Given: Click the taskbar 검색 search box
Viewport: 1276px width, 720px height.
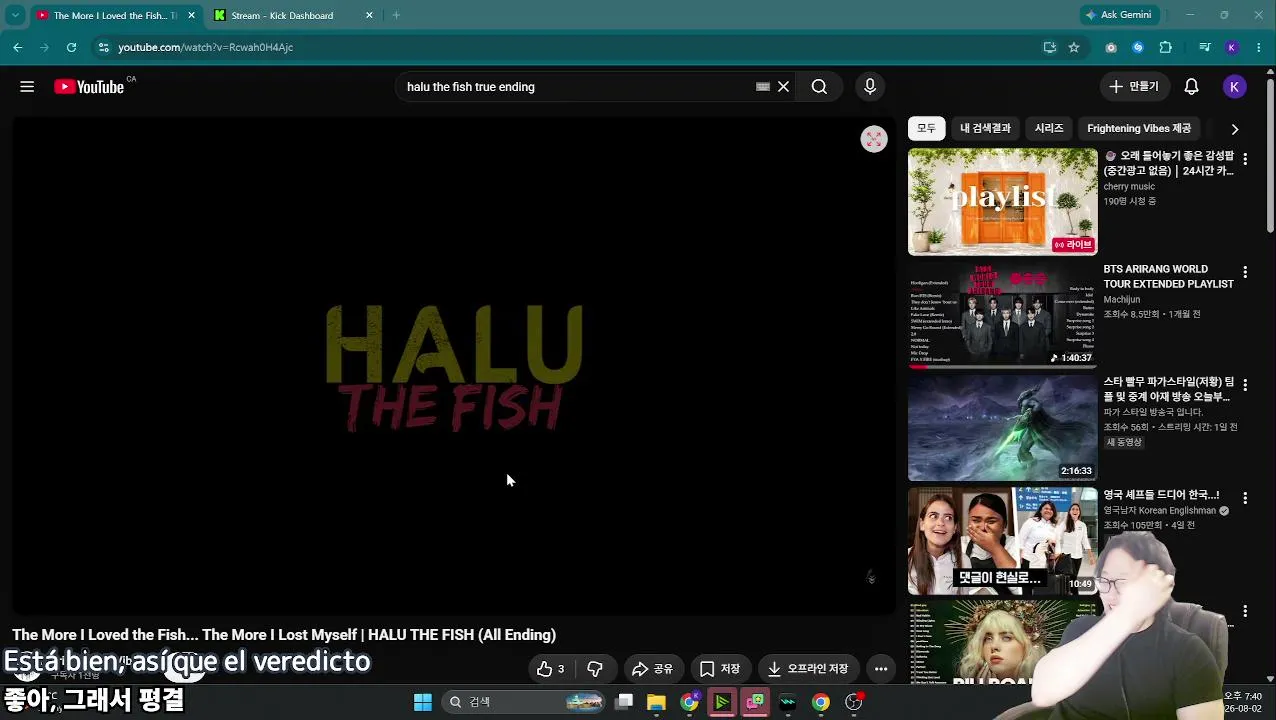Looking at the screenshot, I should coord(525,702).
